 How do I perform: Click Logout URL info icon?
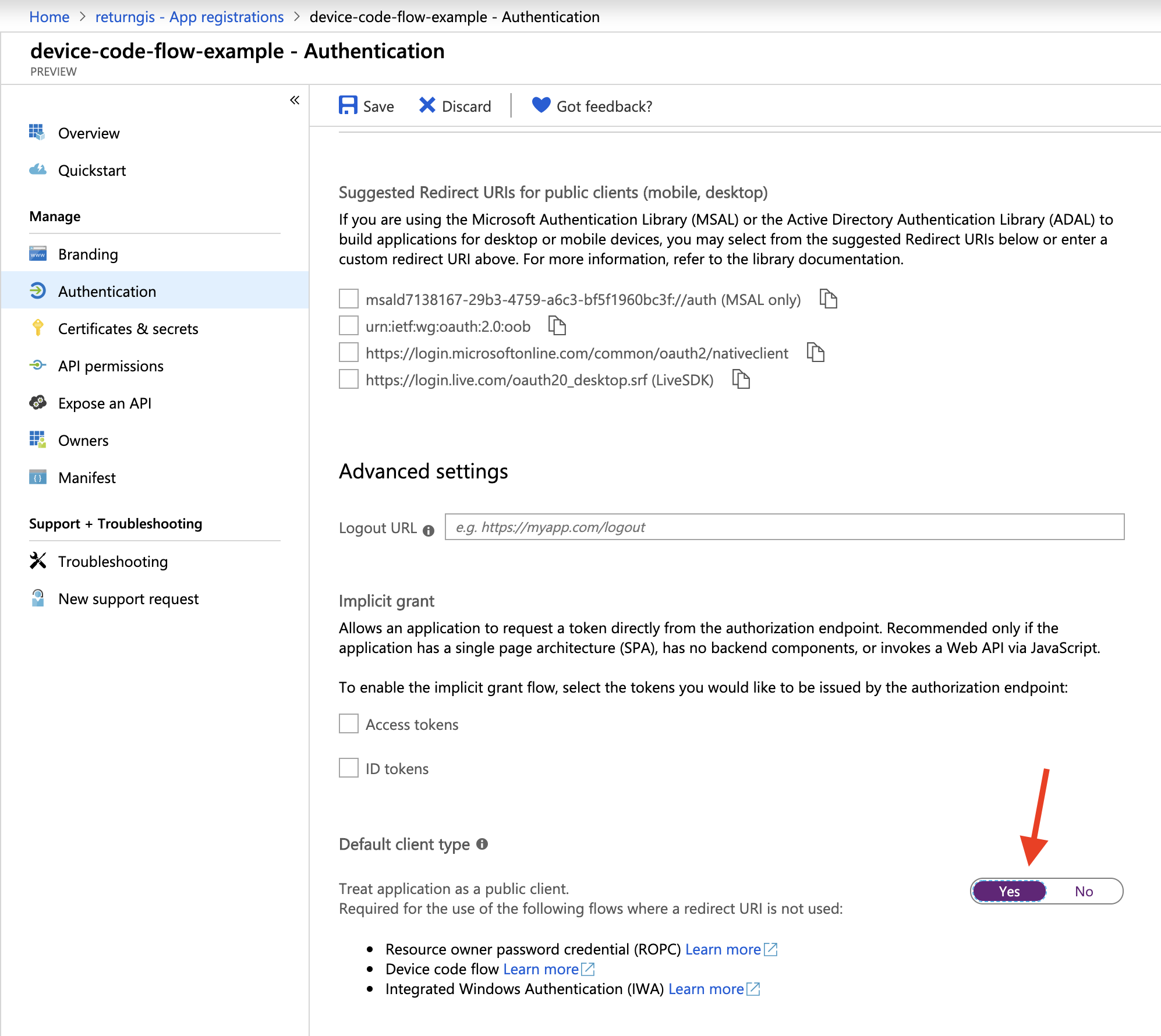pyautogui.click(x=429, y=530)
